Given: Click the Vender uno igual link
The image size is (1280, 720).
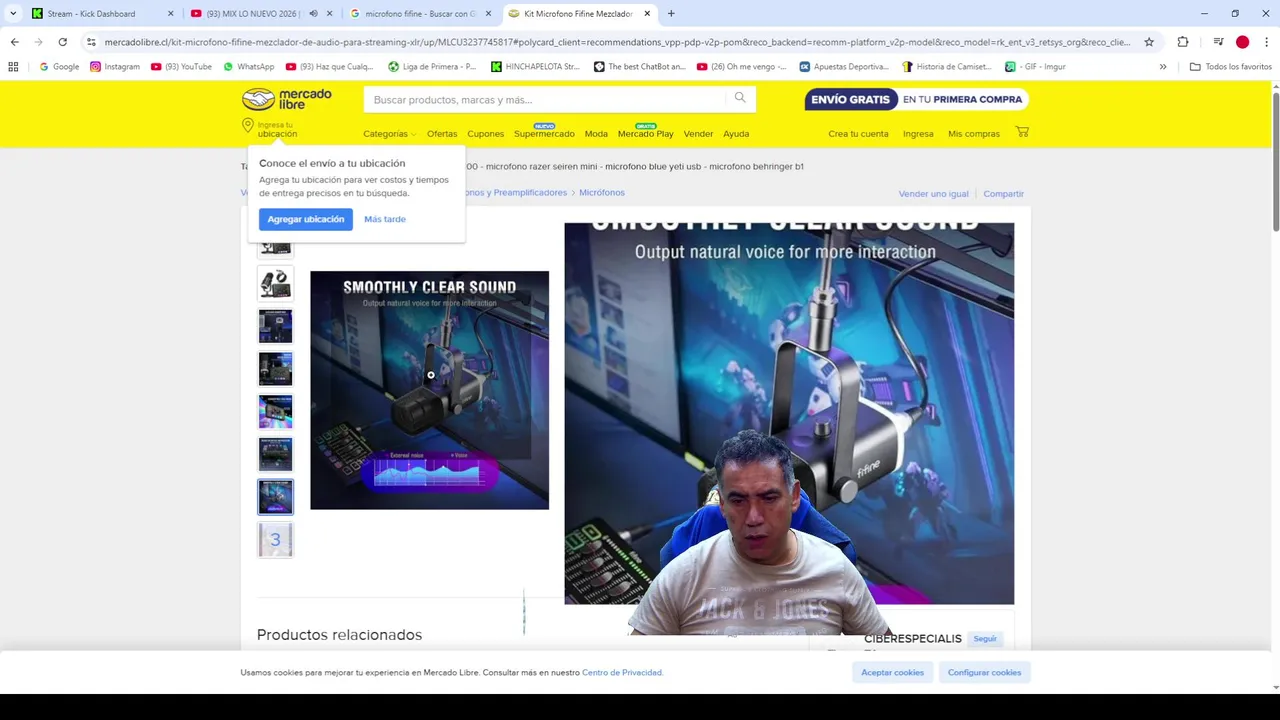Looking at the screenshot, I should click(934, 194).
